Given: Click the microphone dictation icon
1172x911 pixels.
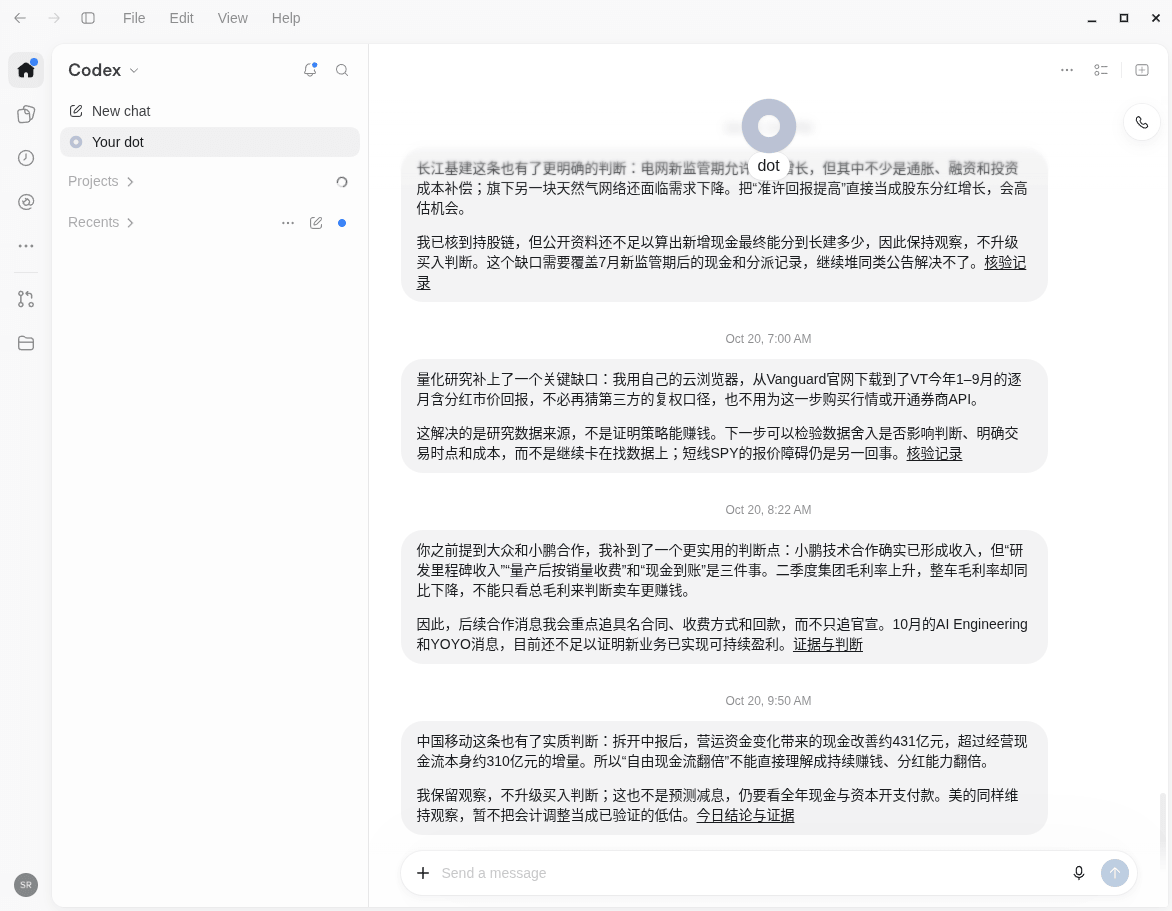Looking at the screenshot, I should (x=1079, y=873).
